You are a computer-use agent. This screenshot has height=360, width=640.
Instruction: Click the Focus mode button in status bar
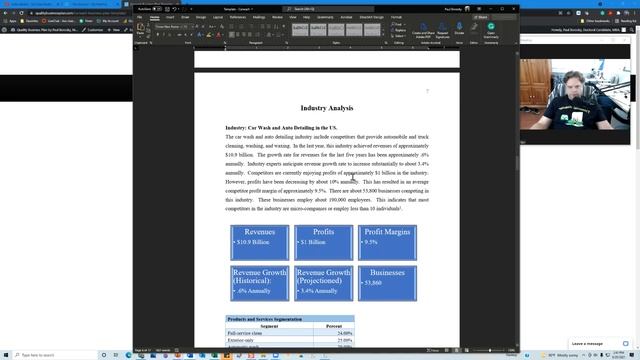(x=433, y=350)
